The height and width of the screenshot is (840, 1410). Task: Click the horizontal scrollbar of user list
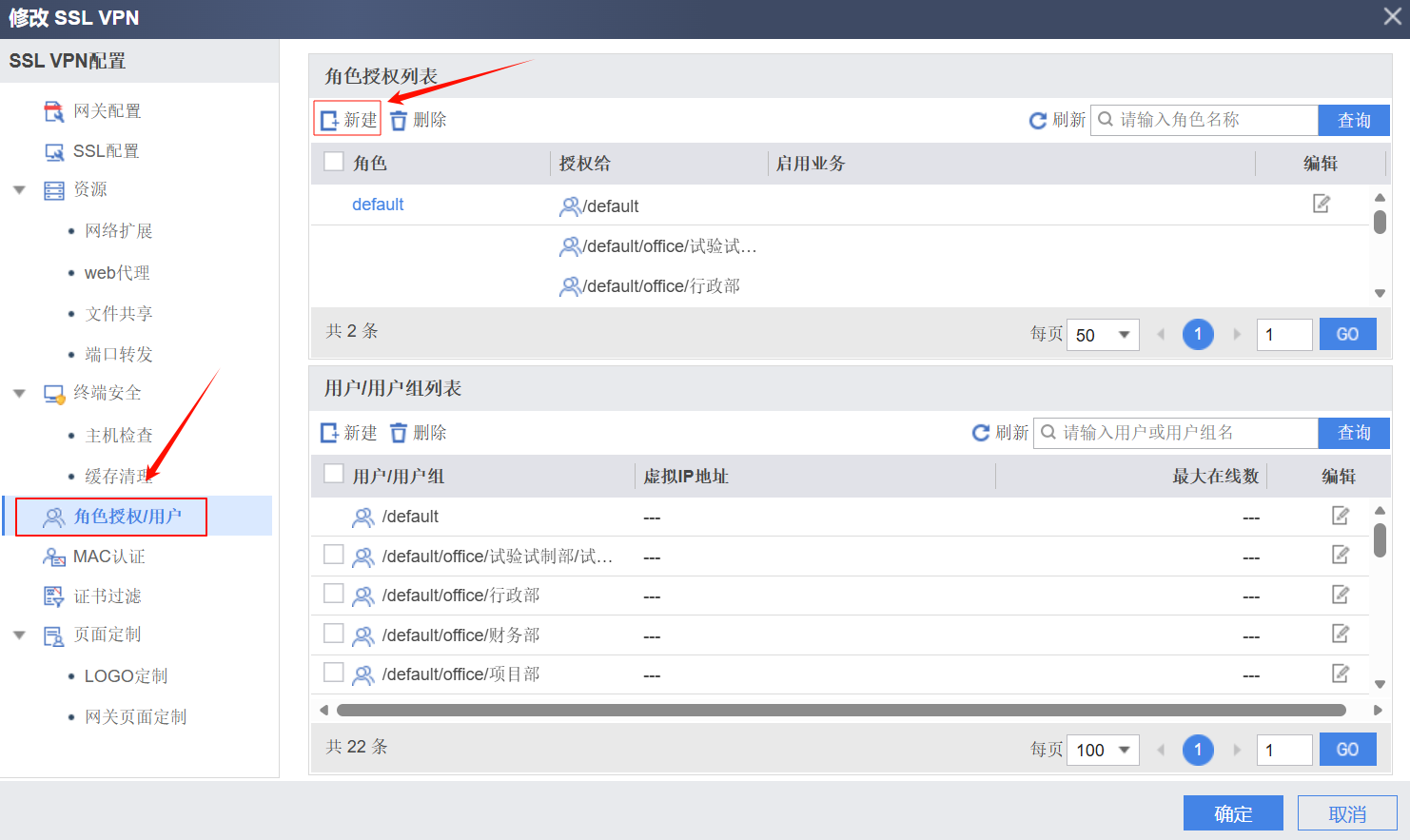coord(841,710)
